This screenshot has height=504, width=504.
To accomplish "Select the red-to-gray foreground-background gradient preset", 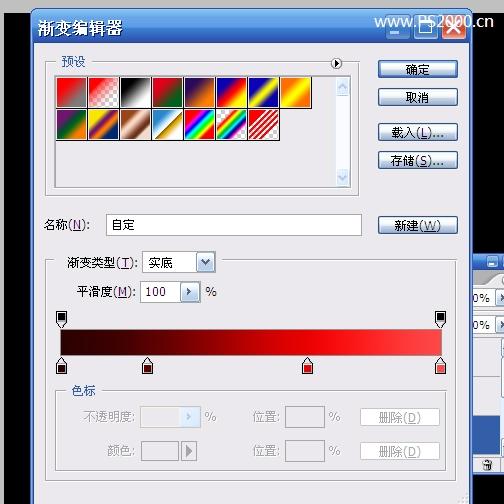I will (x=71, y=92).
